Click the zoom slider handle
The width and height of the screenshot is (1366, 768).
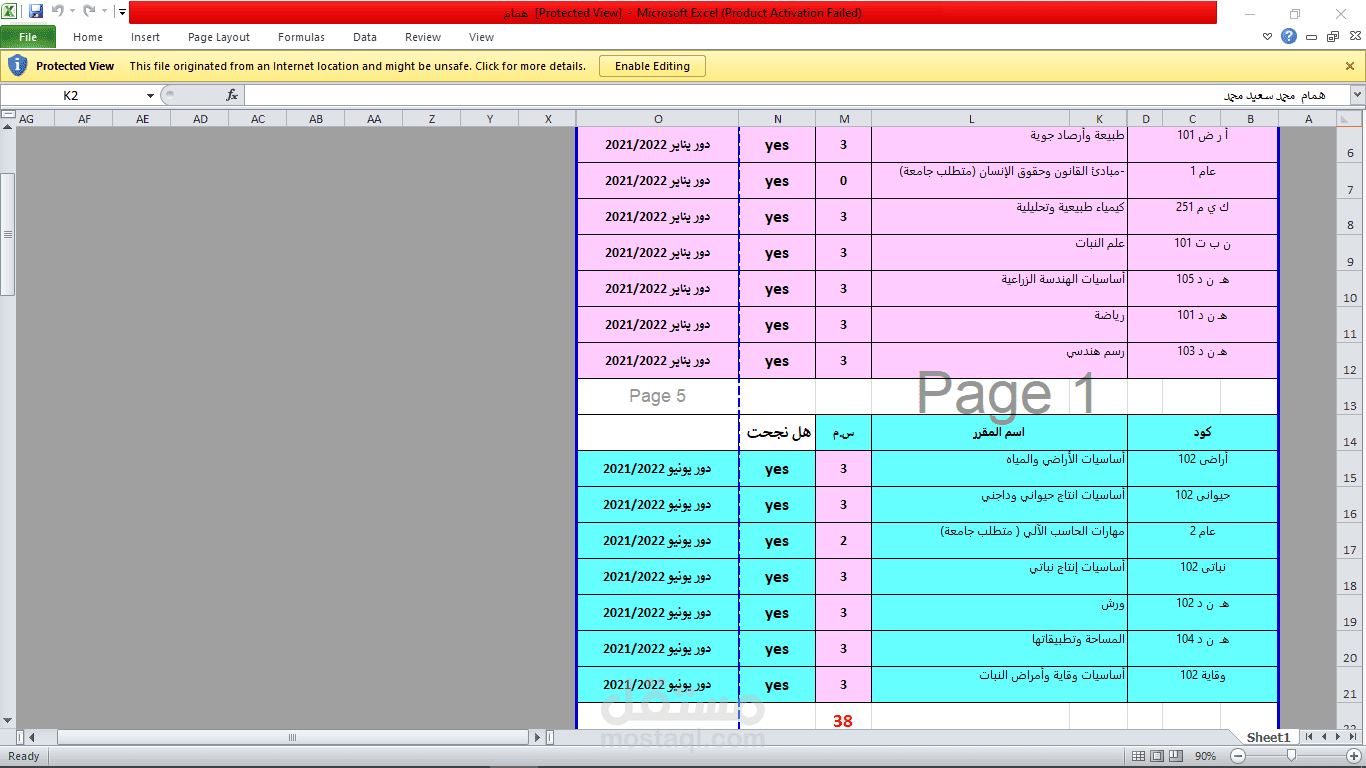point(1290,756)
